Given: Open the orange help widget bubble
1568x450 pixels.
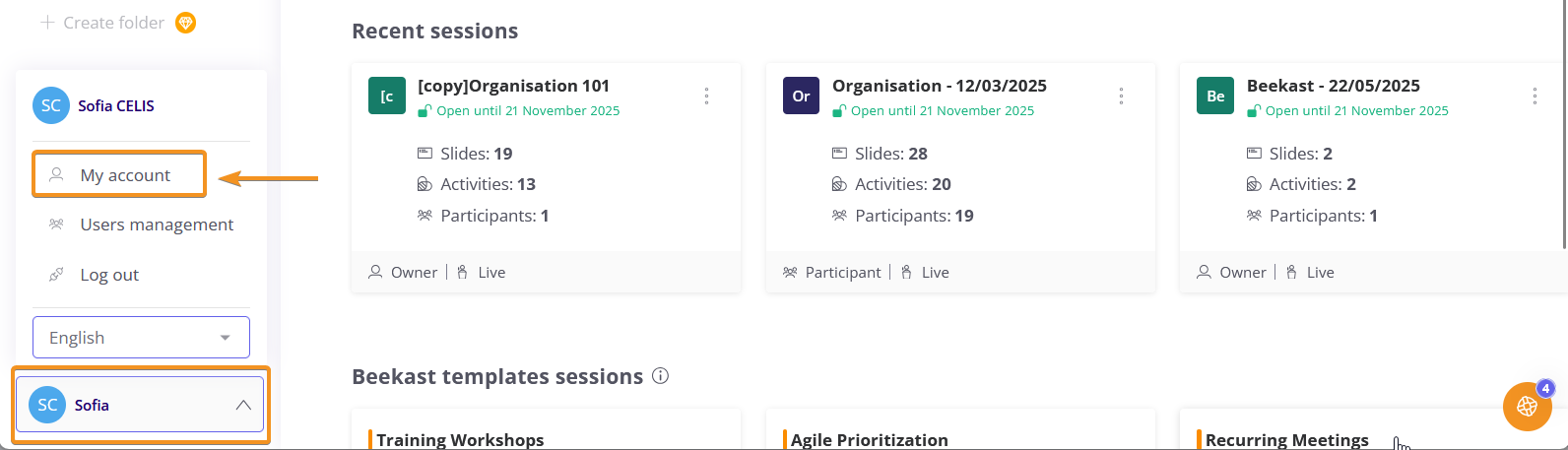Looking at the screenshot, I should click(x=1527, y=406).
